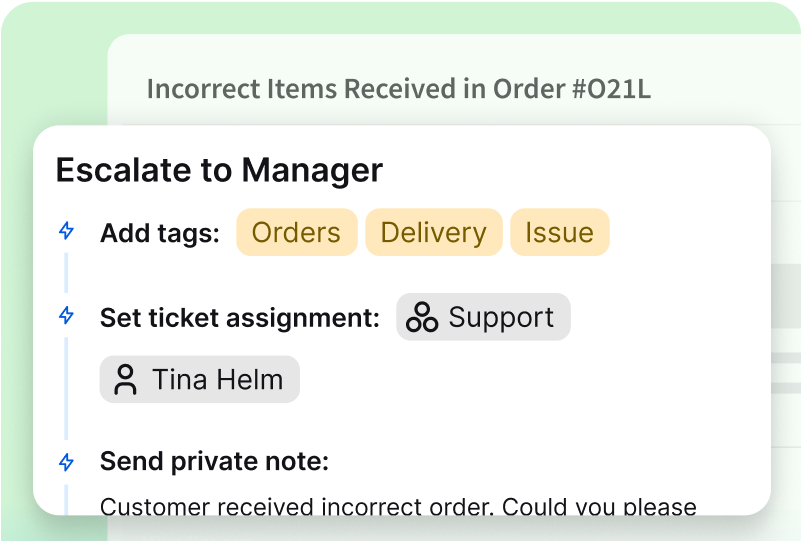Click connector line below the Add tags icon
The image size is (801, 541).
(66, 271)
